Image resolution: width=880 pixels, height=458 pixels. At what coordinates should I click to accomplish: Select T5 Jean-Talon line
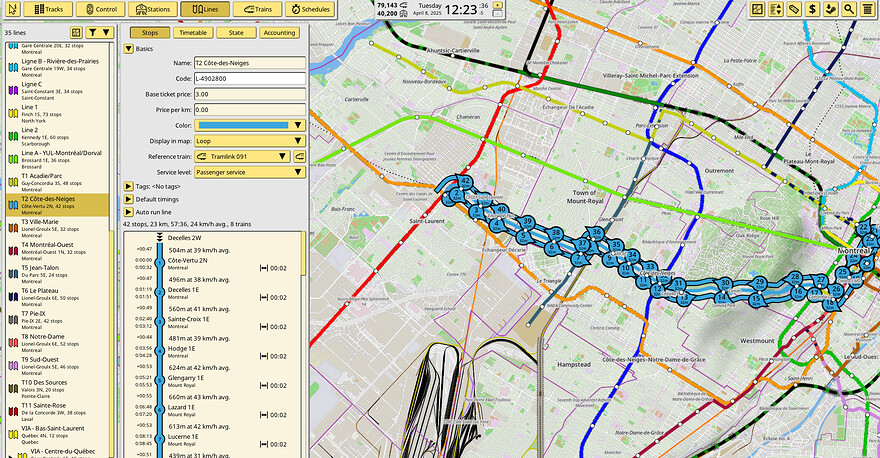57,274
